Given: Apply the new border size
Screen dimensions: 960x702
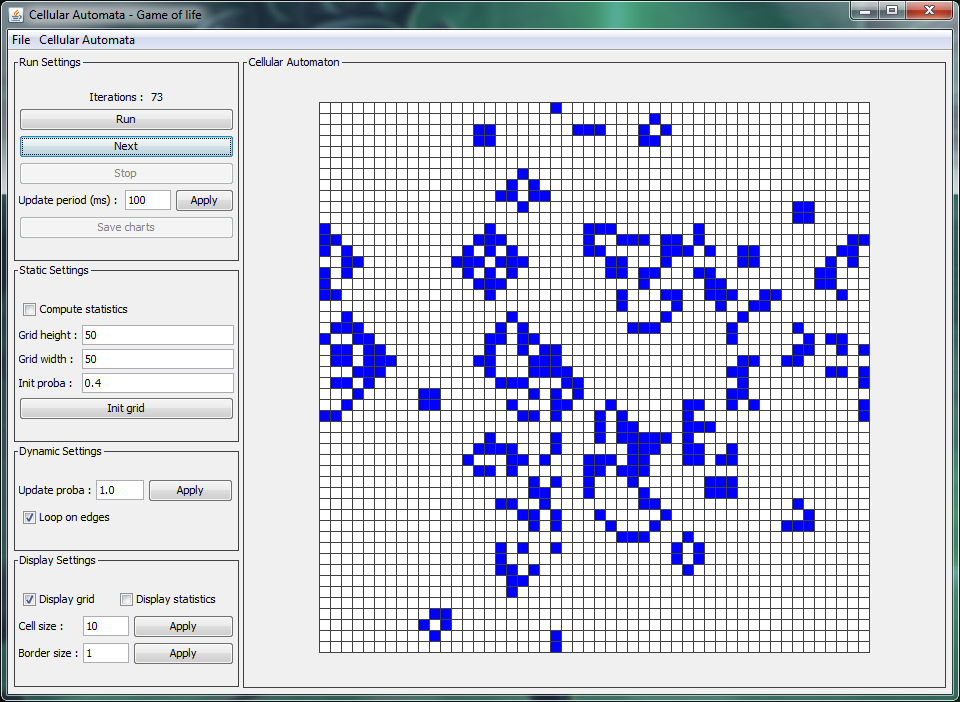Looking at the screenshot, I should pyautogui.click(x=183, y=653).
